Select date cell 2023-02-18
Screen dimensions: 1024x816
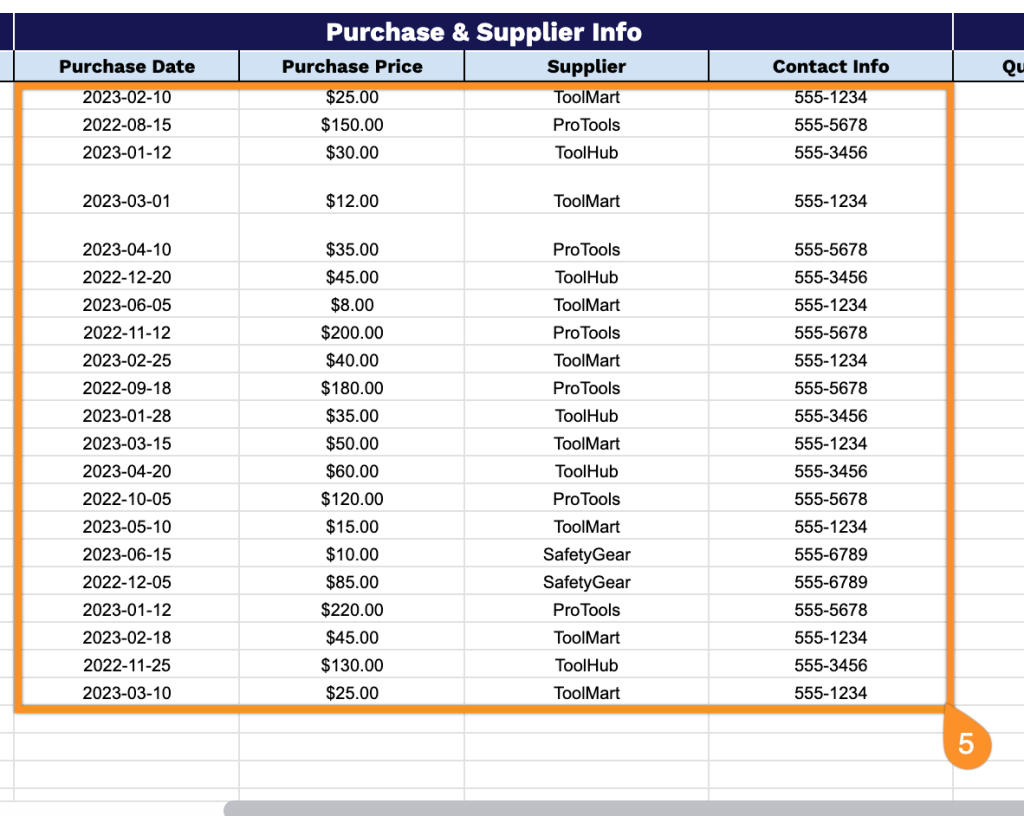(x=127, y=638)
